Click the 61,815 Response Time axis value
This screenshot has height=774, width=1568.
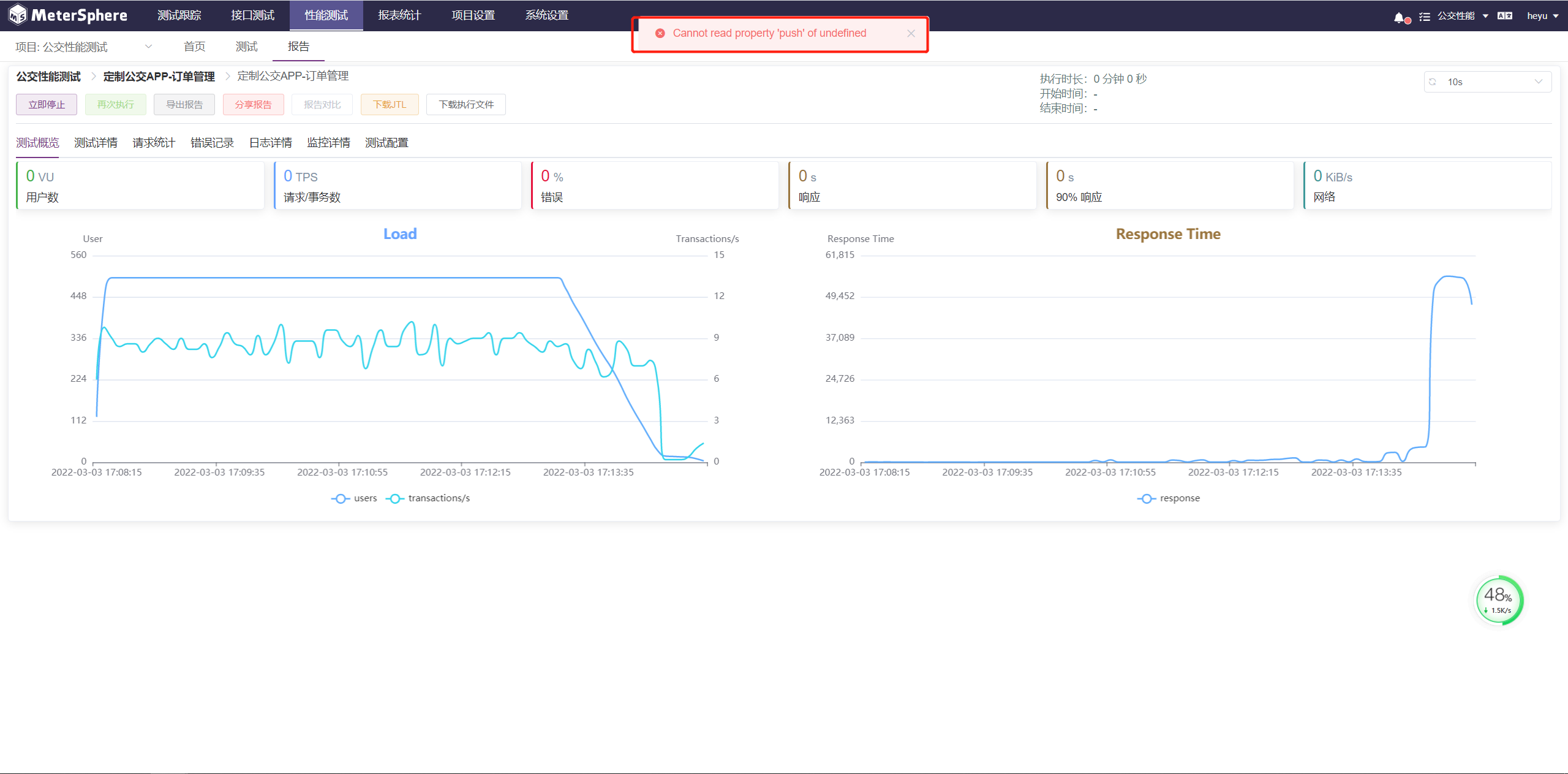coord(840,255)
